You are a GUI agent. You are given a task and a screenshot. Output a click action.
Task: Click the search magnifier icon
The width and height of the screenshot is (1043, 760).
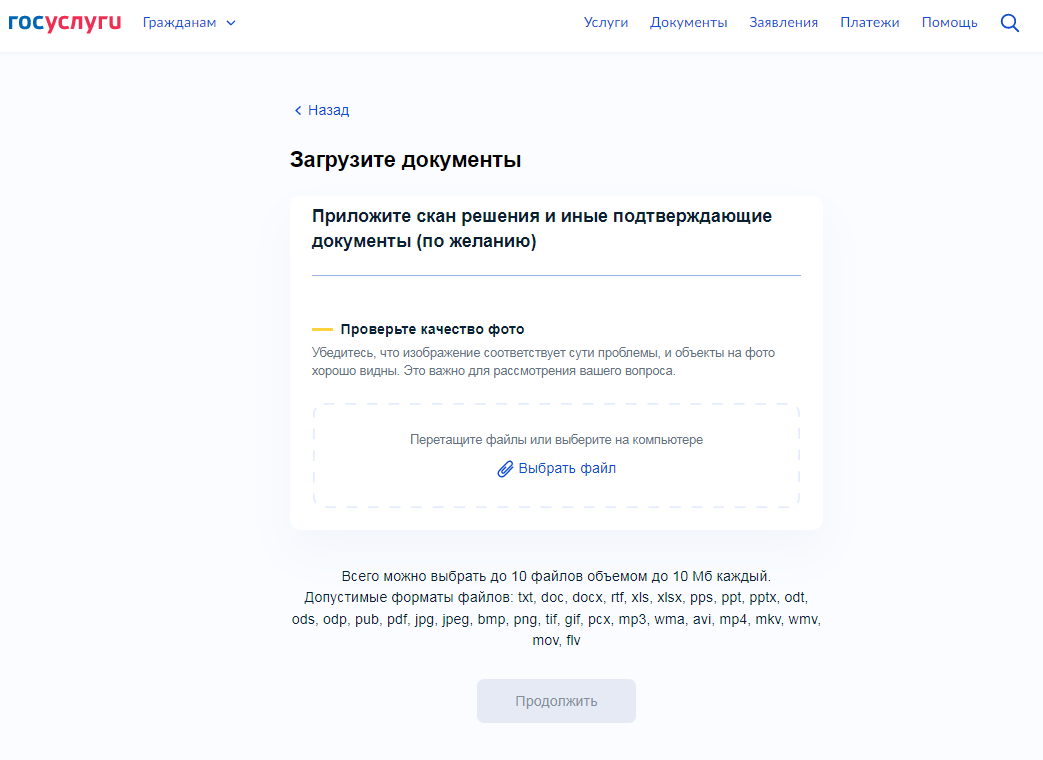(1010, 23)
